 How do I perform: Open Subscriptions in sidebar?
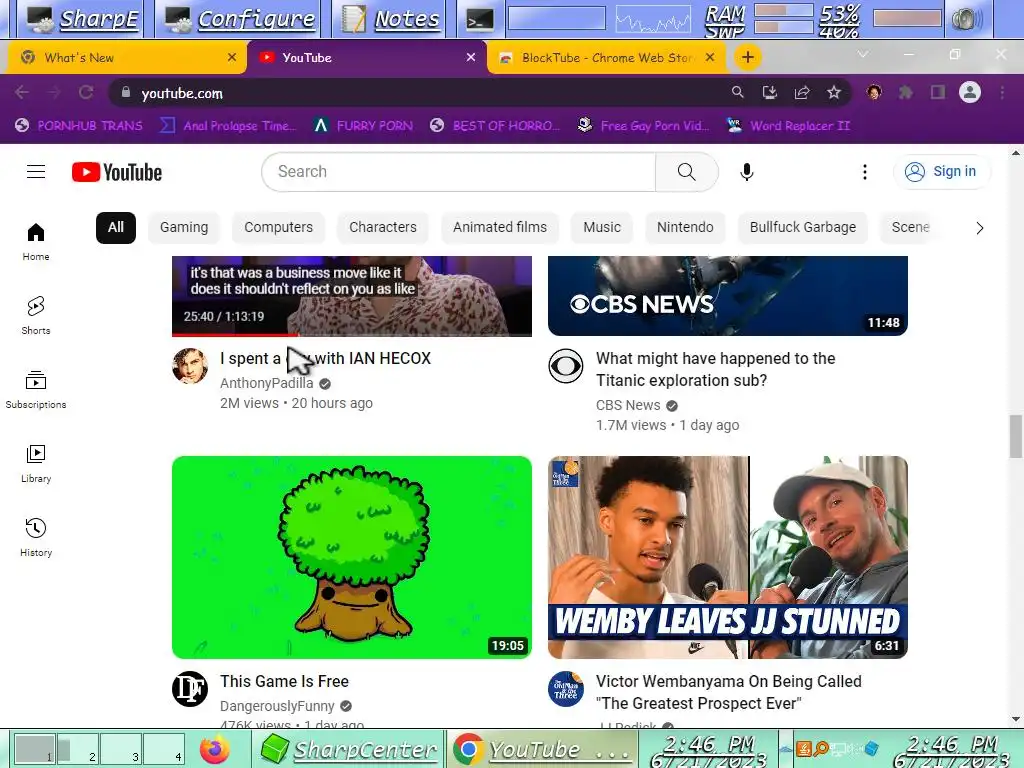pos(36,389)
